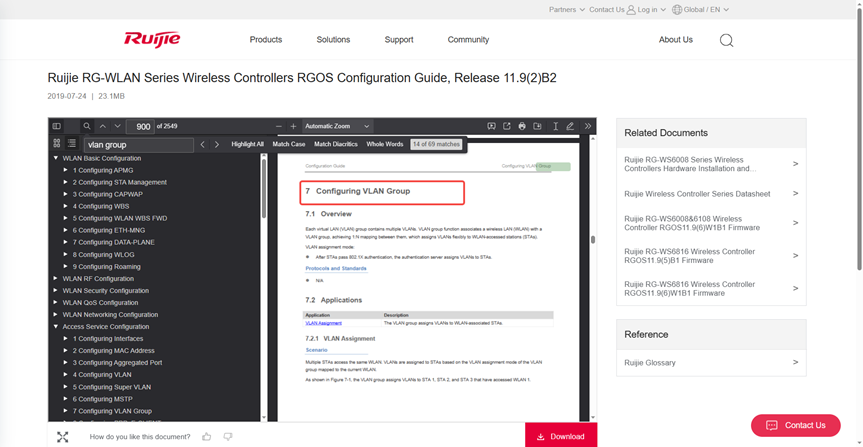Click the Log in user icon
This screenshot has width=863, height=447.
click(631, 9)
